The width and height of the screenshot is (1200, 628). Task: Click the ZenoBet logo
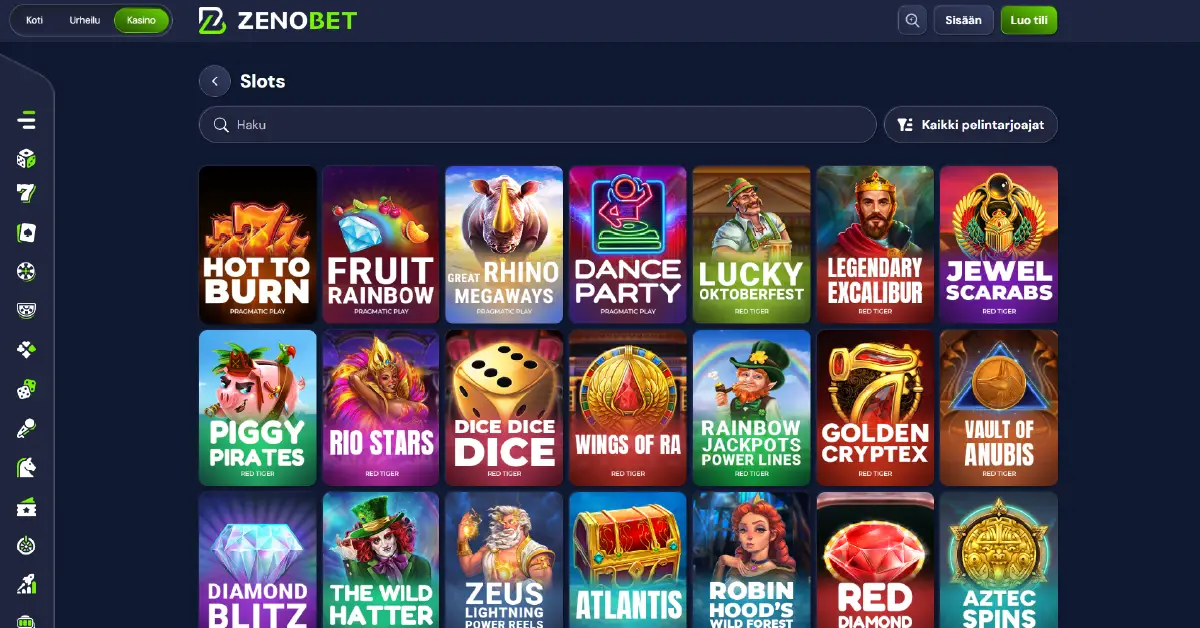[x=278, y=20]
